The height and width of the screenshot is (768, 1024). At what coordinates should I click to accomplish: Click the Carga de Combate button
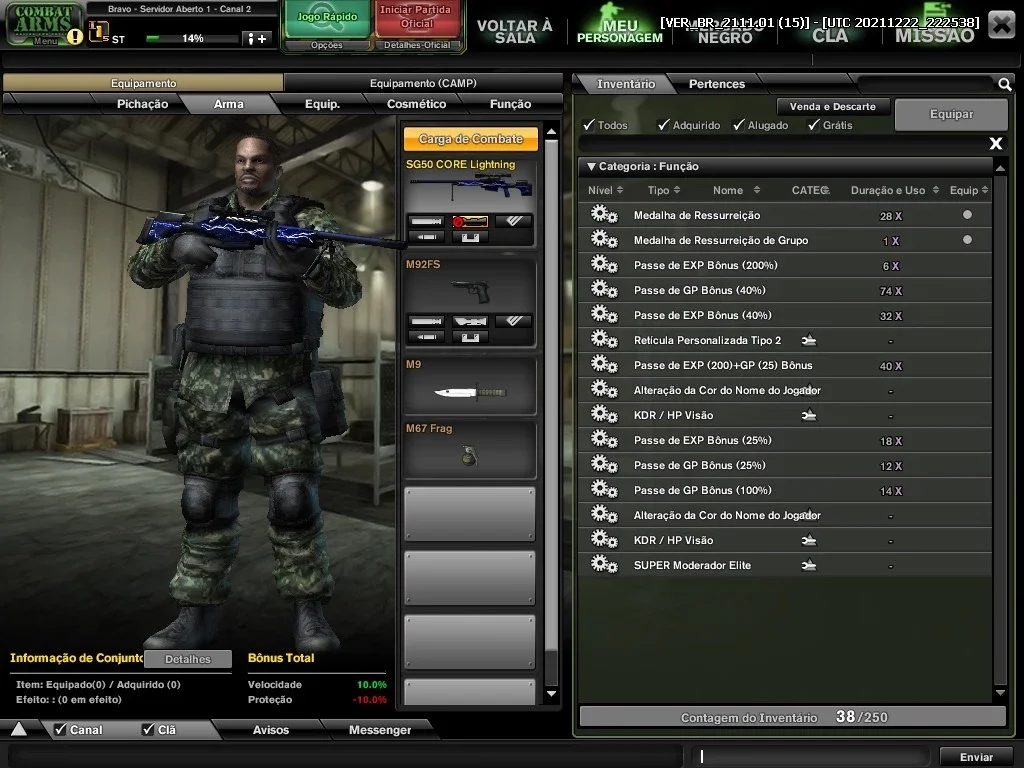tap(470, 138)
